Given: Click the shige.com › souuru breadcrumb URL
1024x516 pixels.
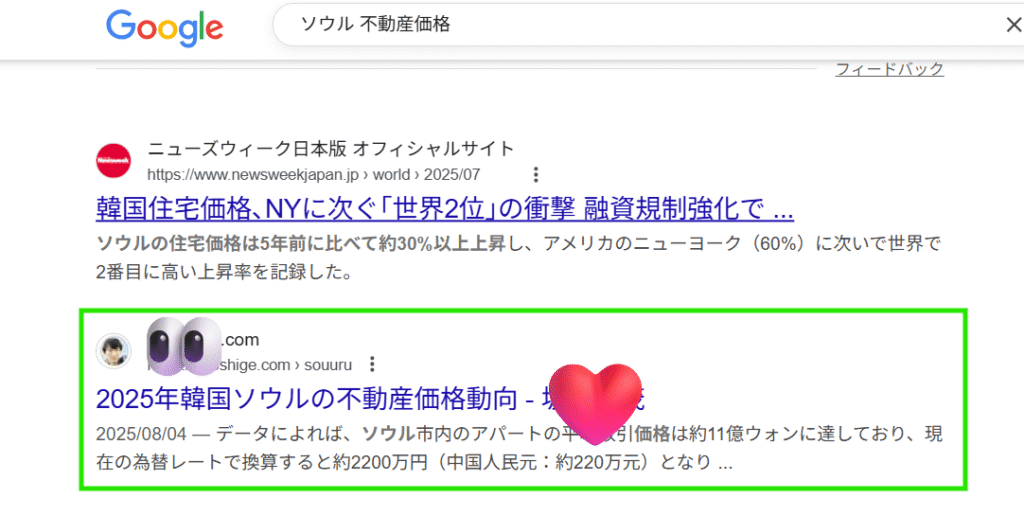Looking at the screenshot, I should coord(250,364).
